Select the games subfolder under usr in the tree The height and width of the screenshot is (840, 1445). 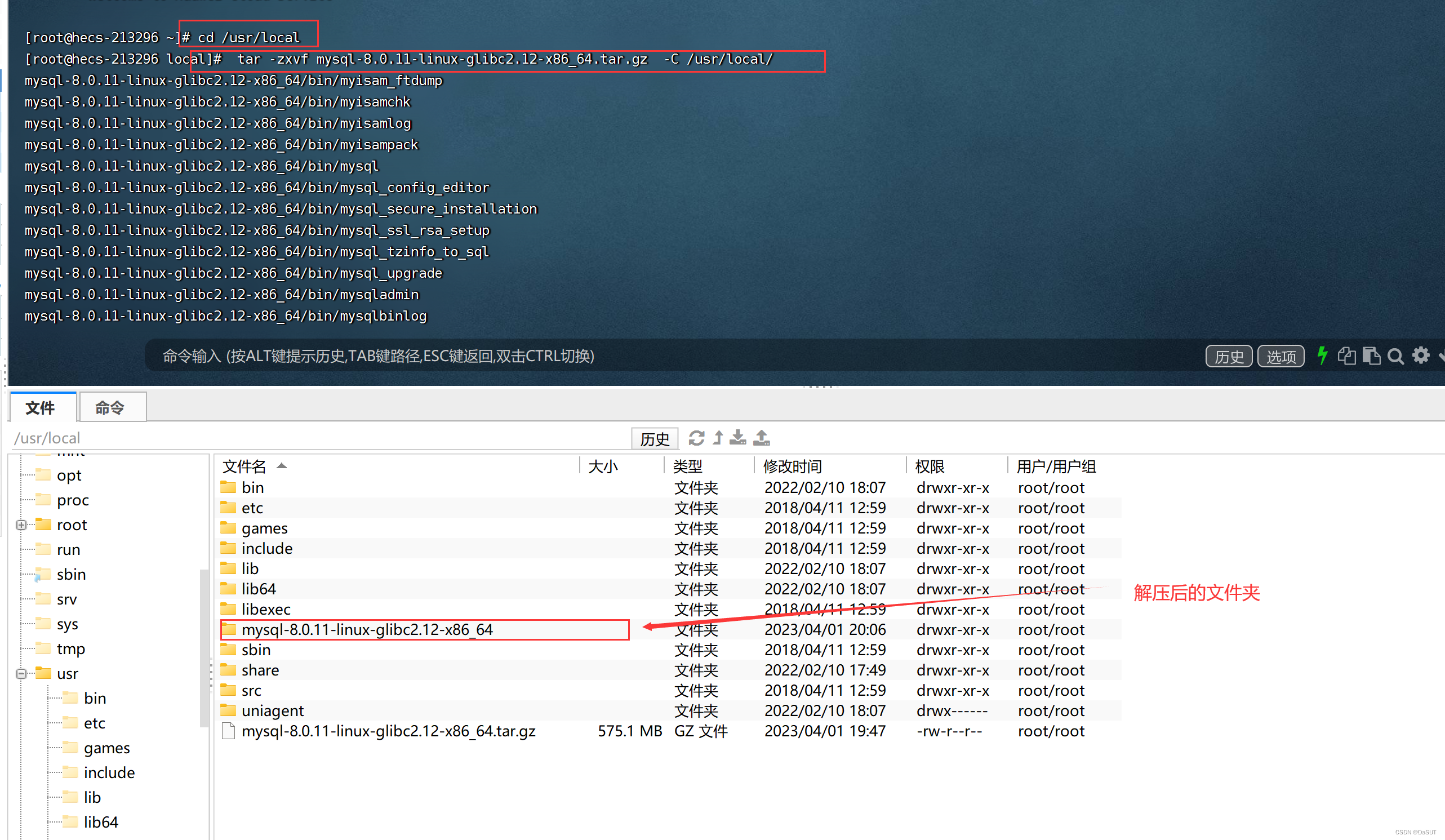pos(106,748)
